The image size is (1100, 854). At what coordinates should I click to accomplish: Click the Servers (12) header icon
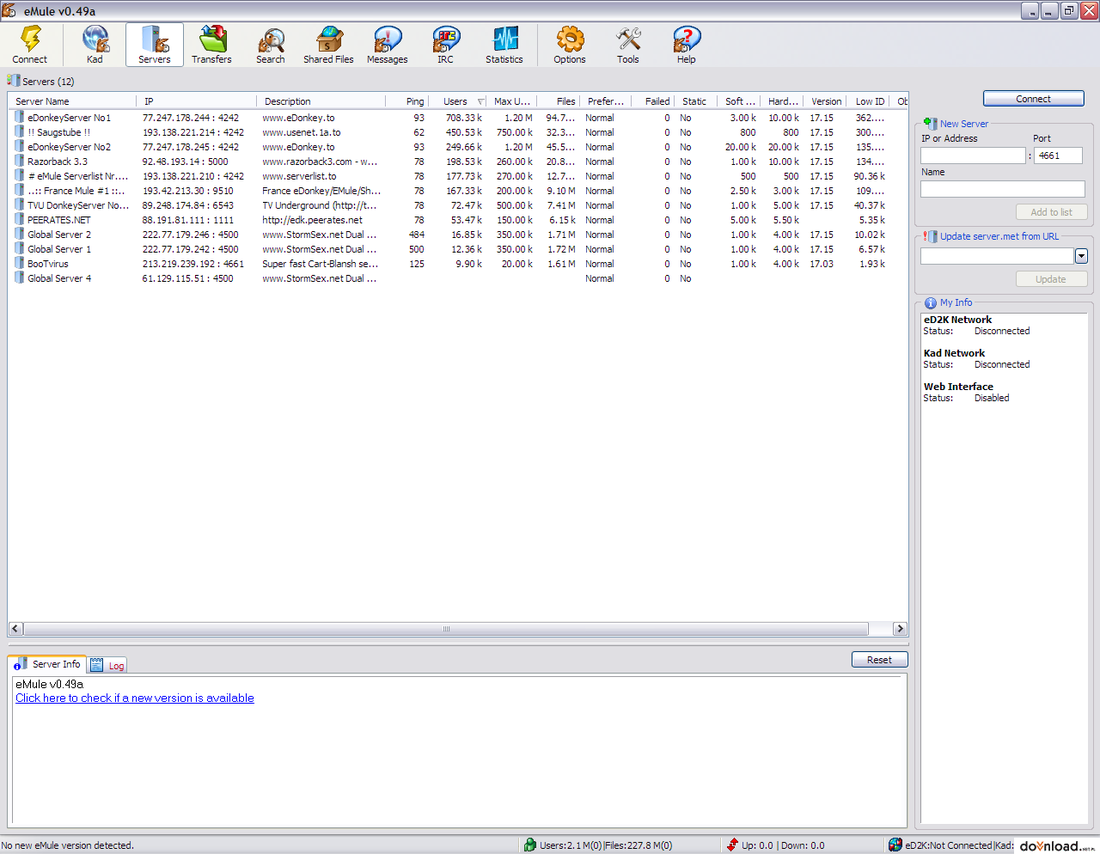tap(13, 81)
